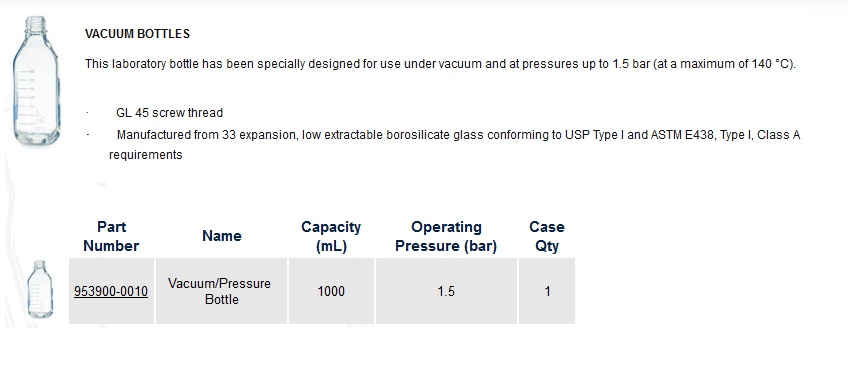
Task: Open part number 953900-0010 link
Action: point(111,292)
